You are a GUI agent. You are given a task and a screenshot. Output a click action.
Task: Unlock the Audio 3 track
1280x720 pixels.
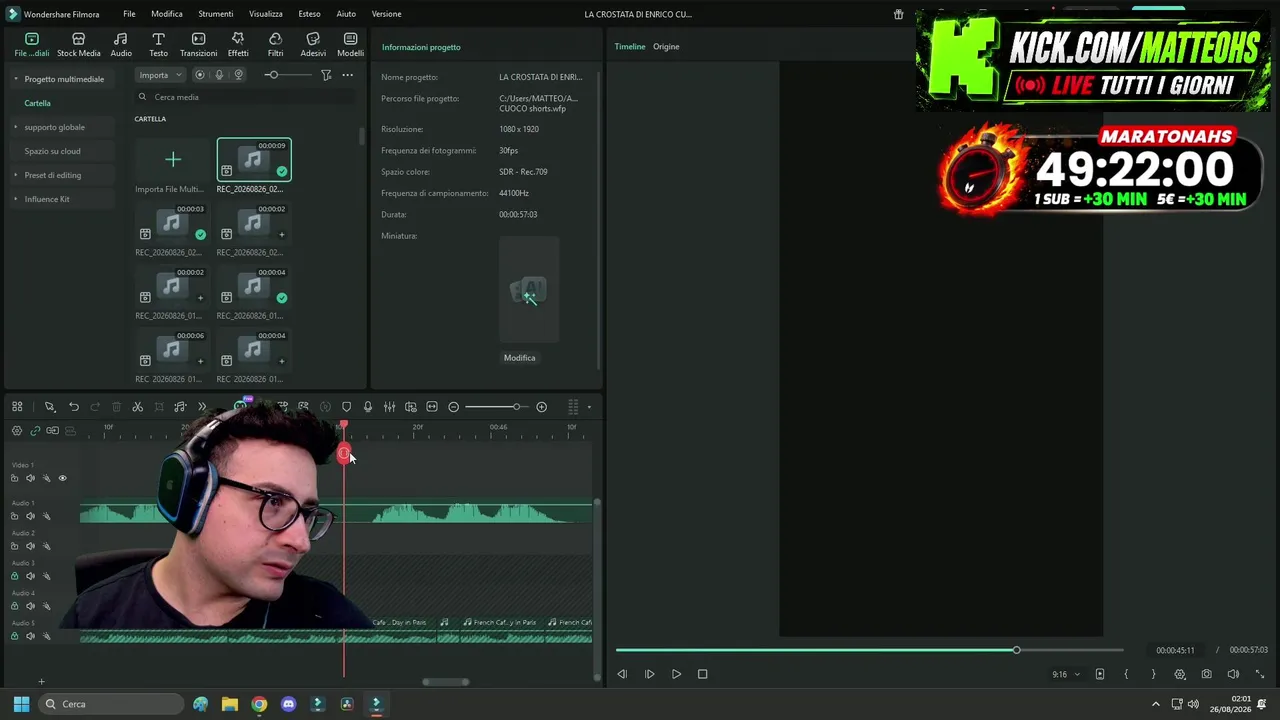tap(14, 576)
